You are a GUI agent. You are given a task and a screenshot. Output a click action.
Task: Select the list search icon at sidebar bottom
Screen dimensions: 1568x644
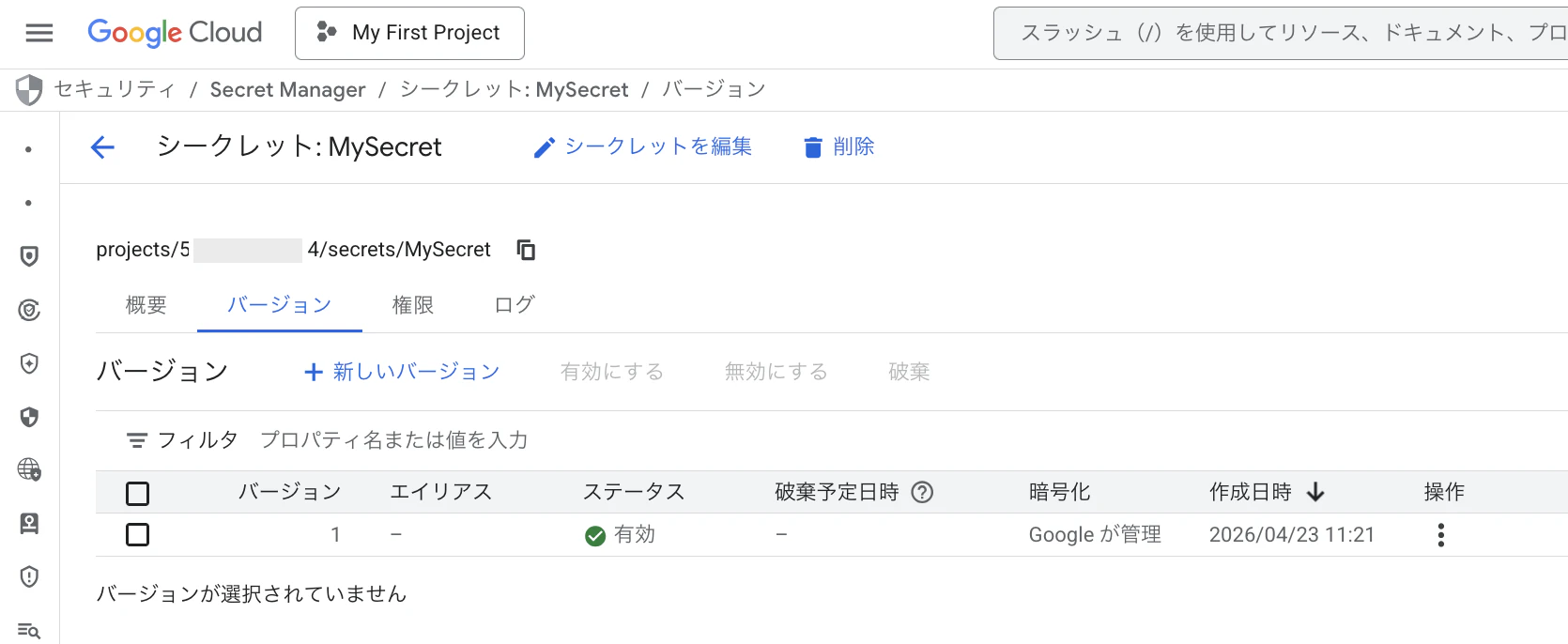coord(28,630)
